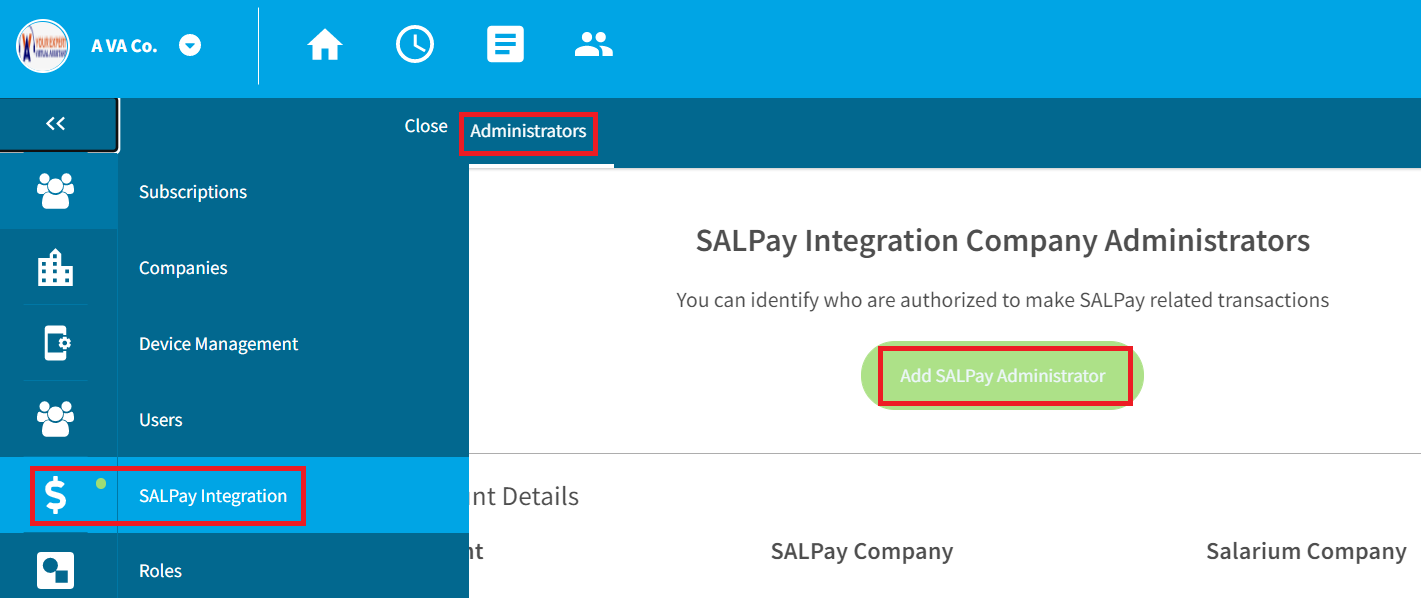
Task: Click the A VA Co. company name
Action: pos(124,46)
